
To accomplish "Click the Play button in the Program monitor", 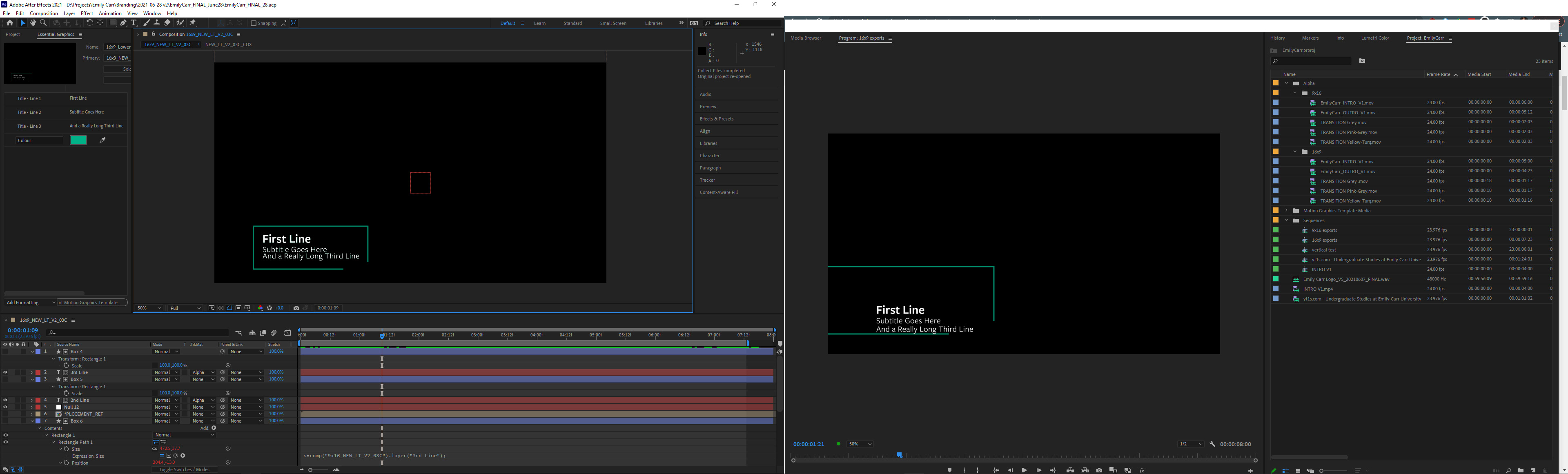I will 1025,470.
